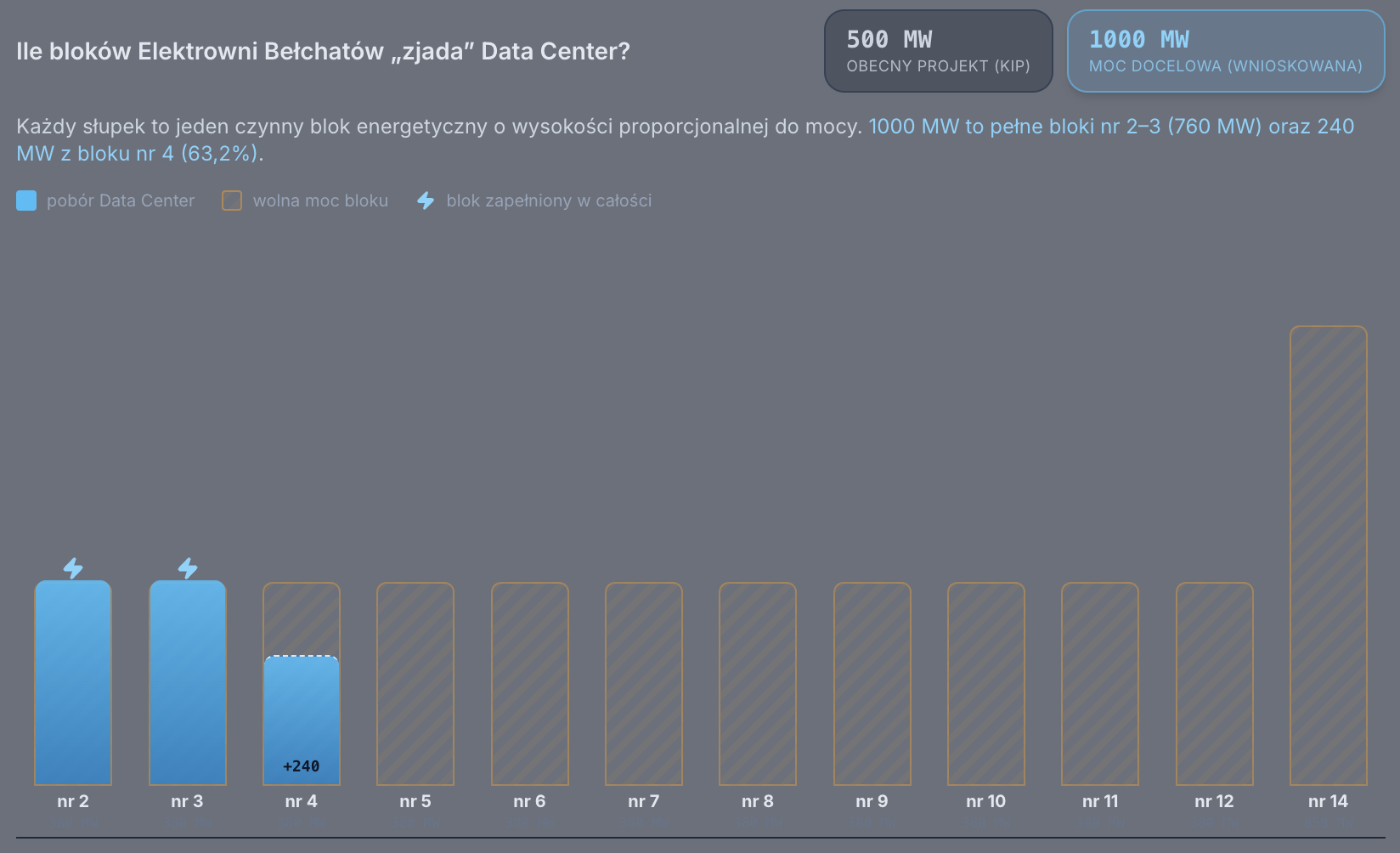1400x853 pixels.
Task: Click the lightning bolt above block nr 3
Action: pyautogui.click(x=188, y=568)
